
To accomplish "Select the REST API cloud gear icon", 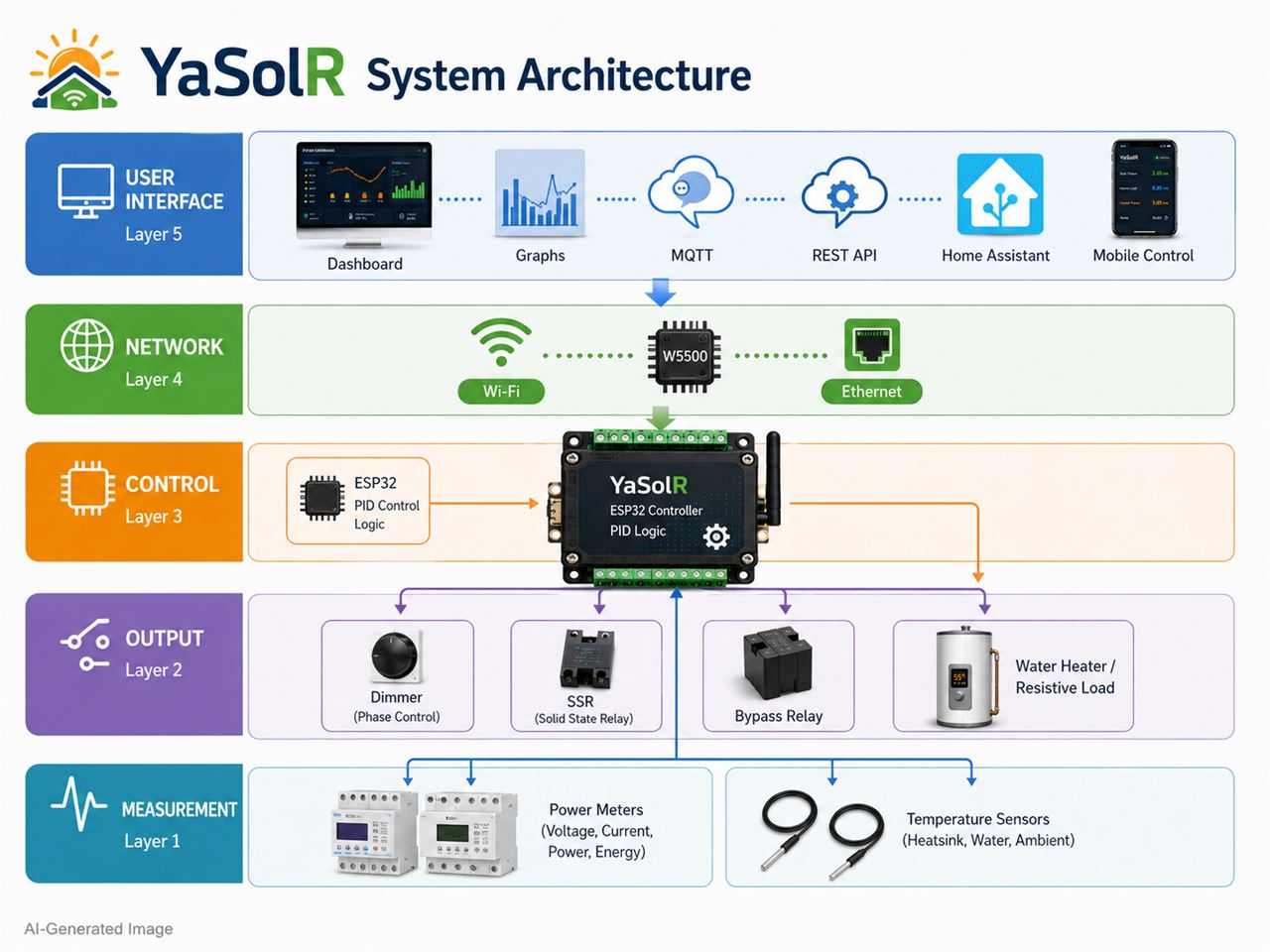I will coord(843,193).
